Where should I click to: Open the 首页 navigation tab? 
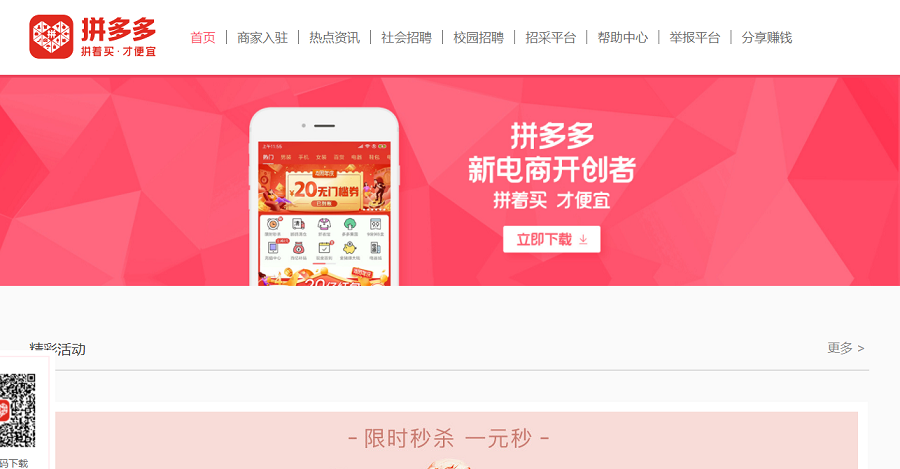(x=203, y=38)
